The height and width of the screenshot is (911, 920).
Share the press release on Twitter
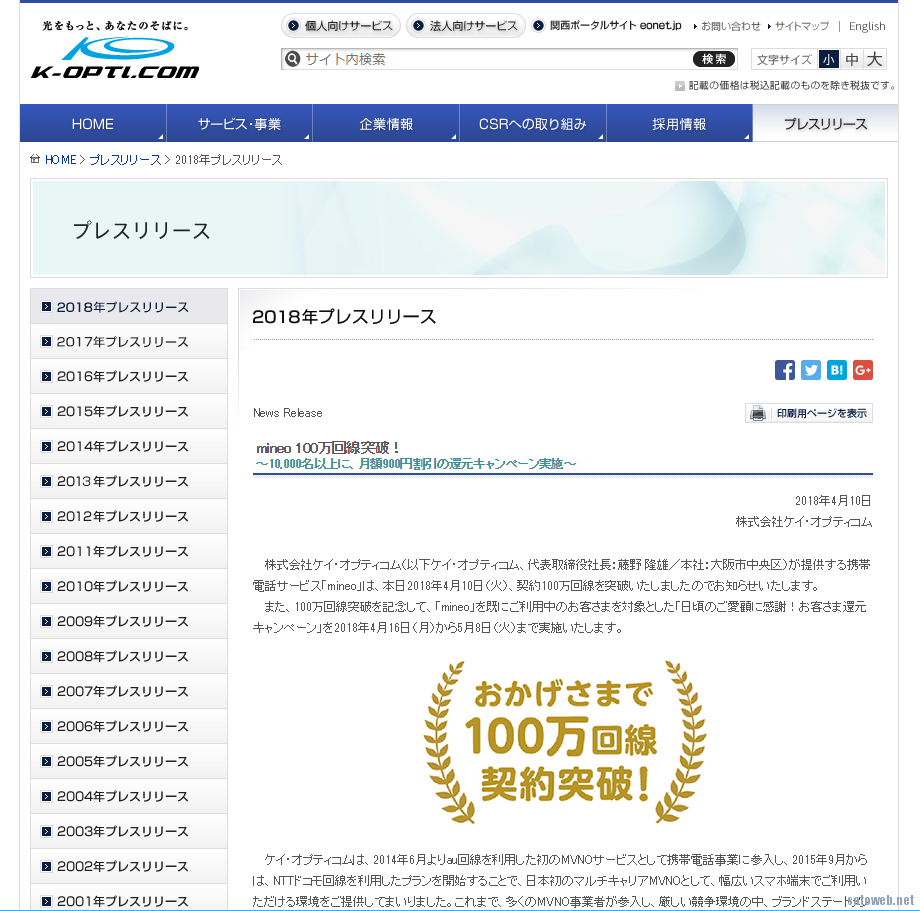[811, 370]
